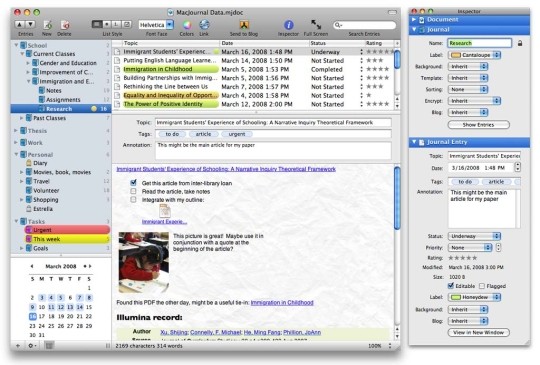The width and height of the screenshot is (540, 365).
Task: Open the Priority dropdown in Inspector
Action: pyautogui.click(x=470, y=248)
